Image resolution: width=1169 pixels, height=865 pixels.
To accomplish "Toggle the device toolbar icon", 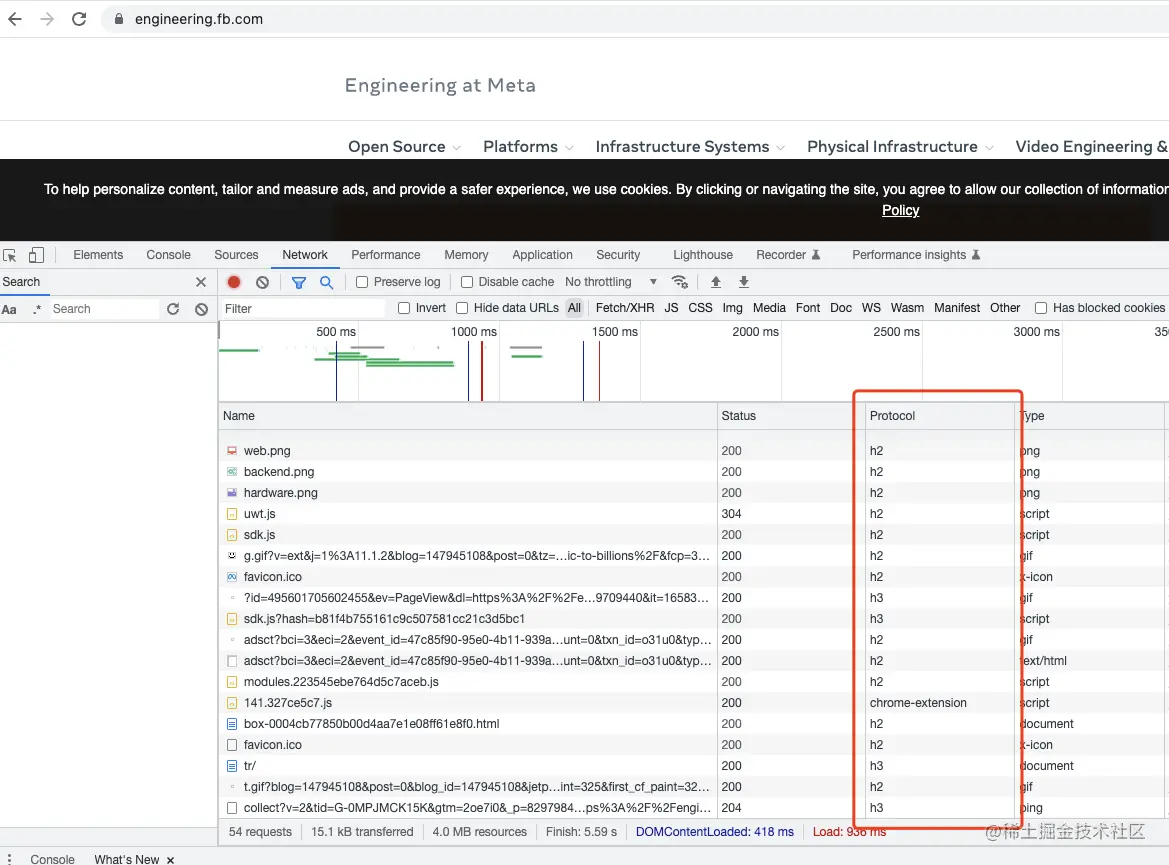I will [36, 255].
